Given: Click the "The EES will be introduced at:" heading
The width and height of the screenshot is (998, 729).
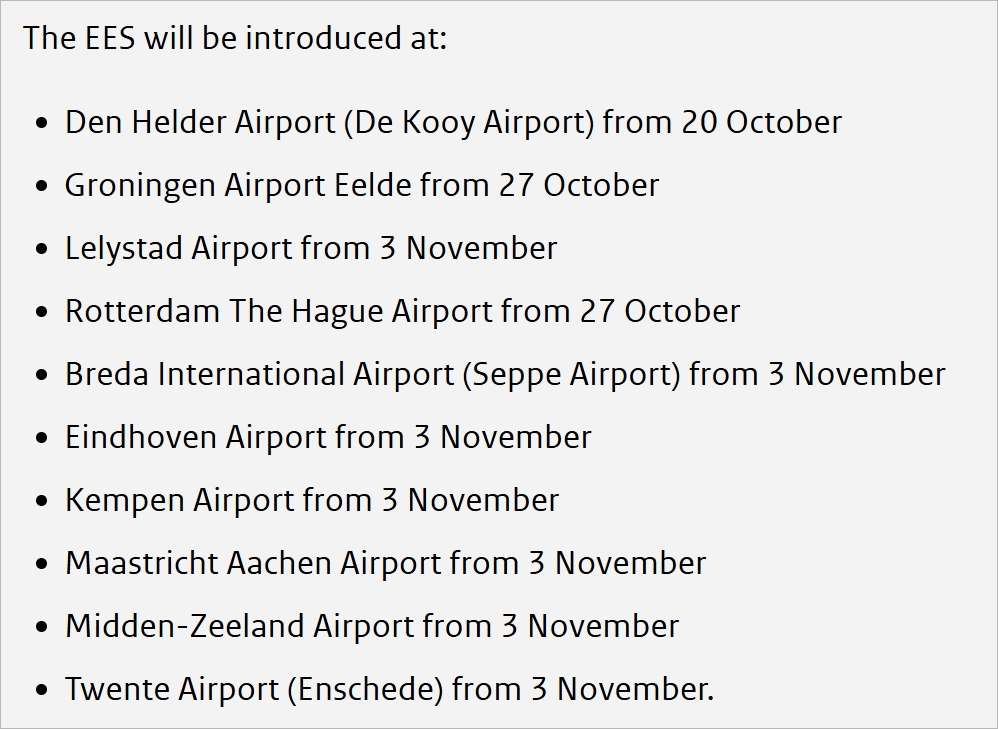Looking at the screenshot, I should click(235, 39).
